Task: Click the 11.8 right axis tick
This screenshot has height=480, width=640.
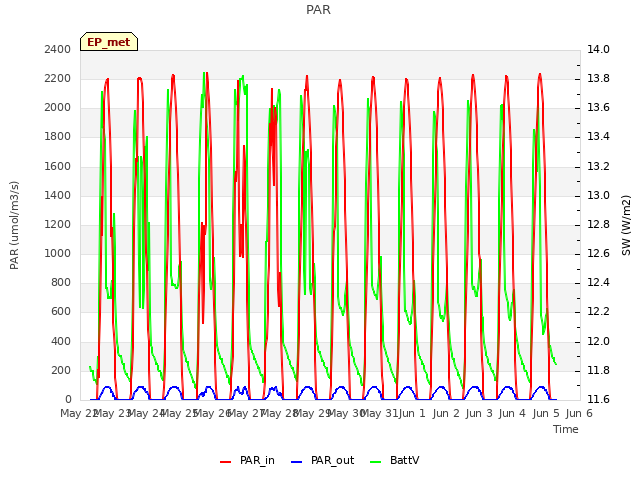Action: (x=598, y=371)
